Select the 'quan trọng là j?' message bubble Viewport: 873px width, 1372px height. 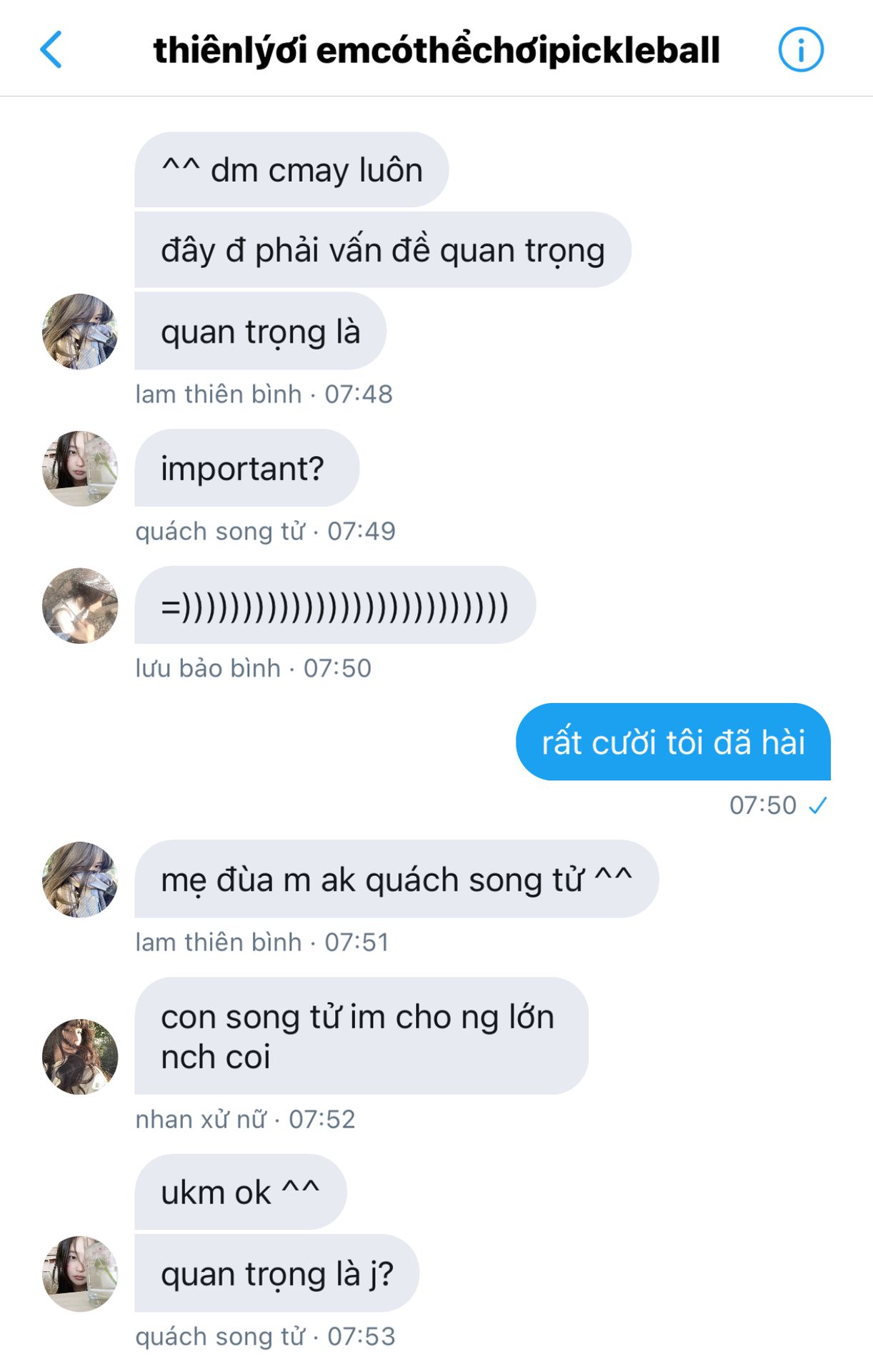coord(277,1273)
